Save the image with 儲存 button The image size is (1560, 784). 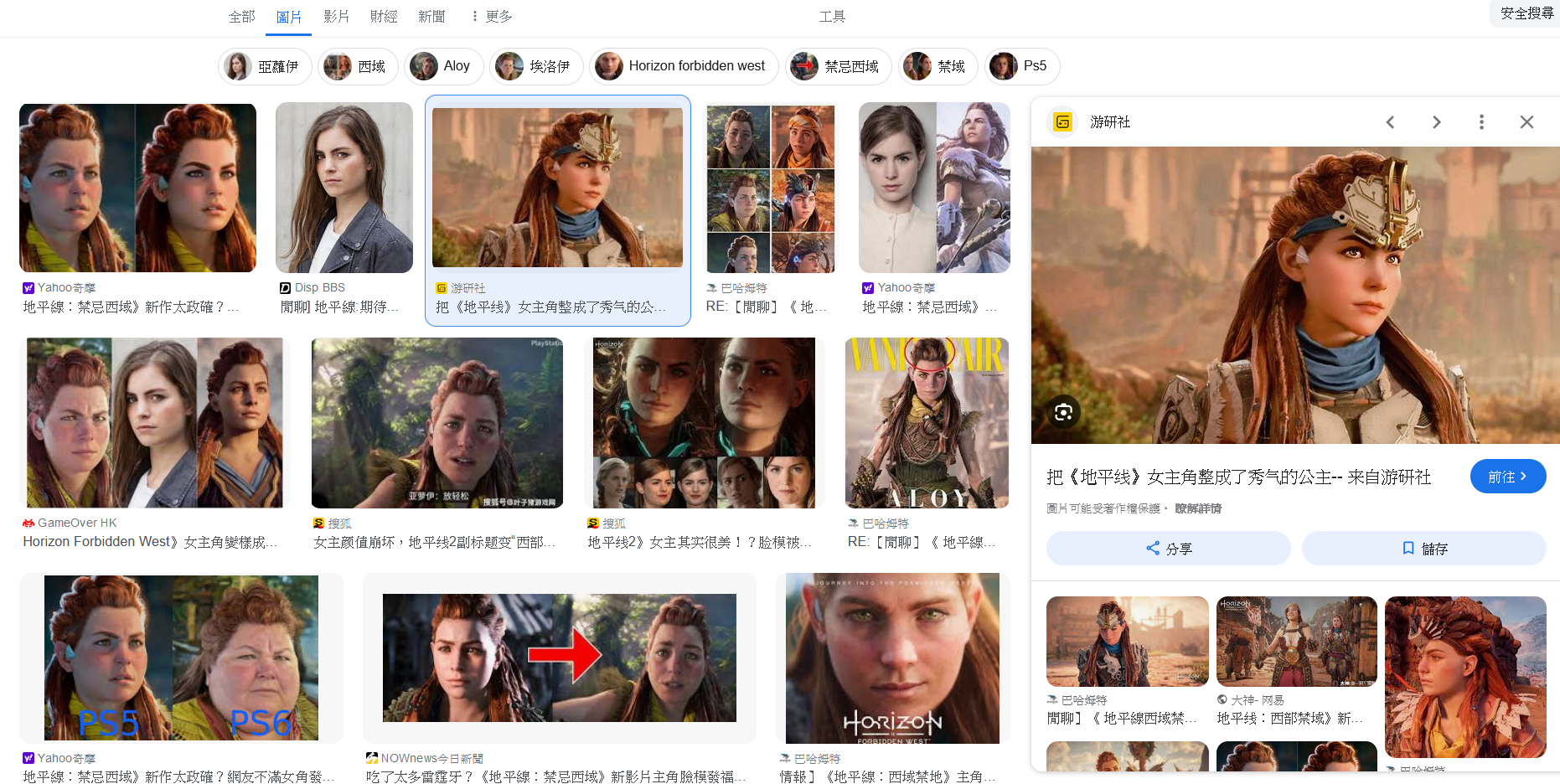click(x=1423, y=549)
